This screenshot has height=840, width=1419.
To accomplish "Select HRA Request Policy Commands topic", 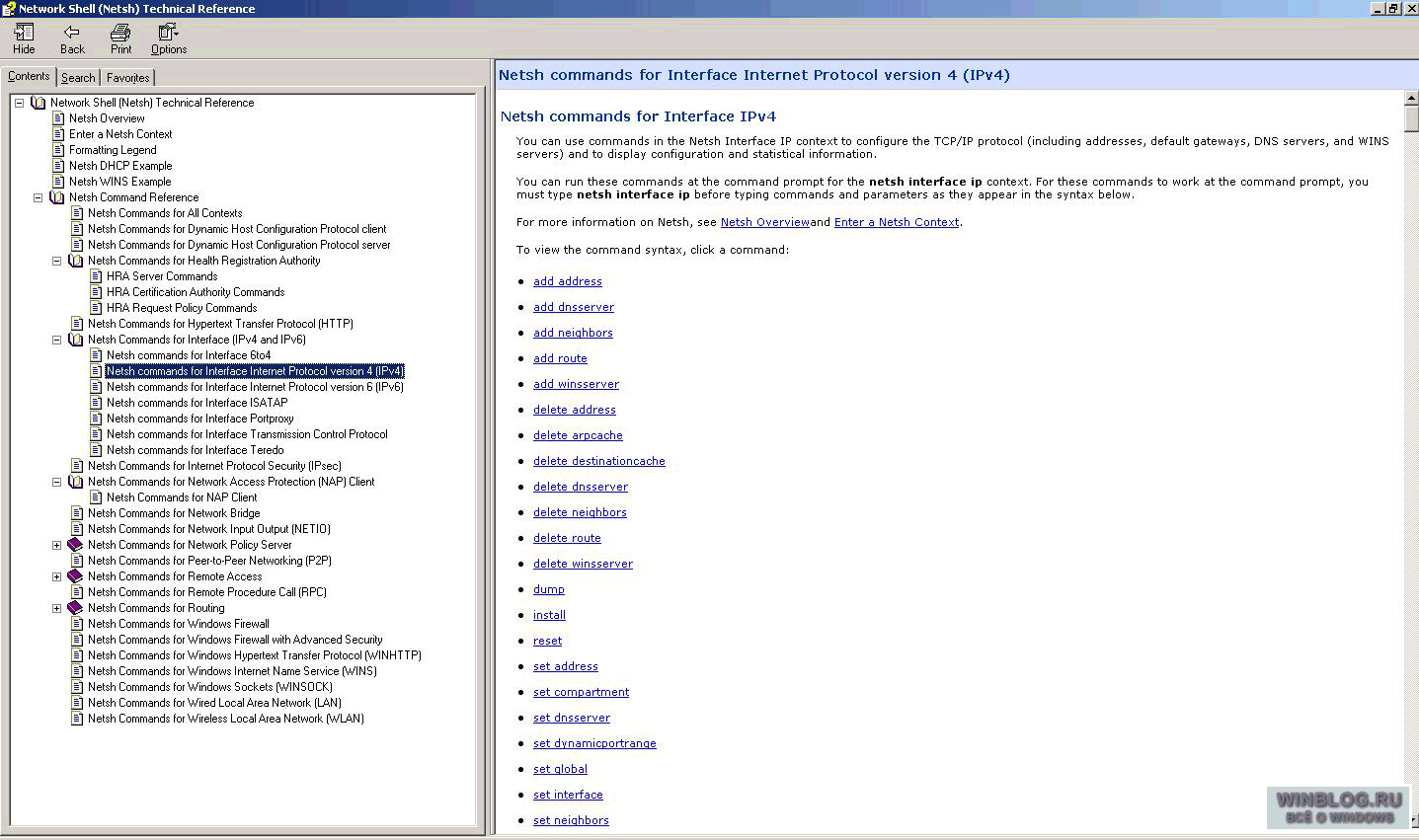I will (x=182, y=308).
